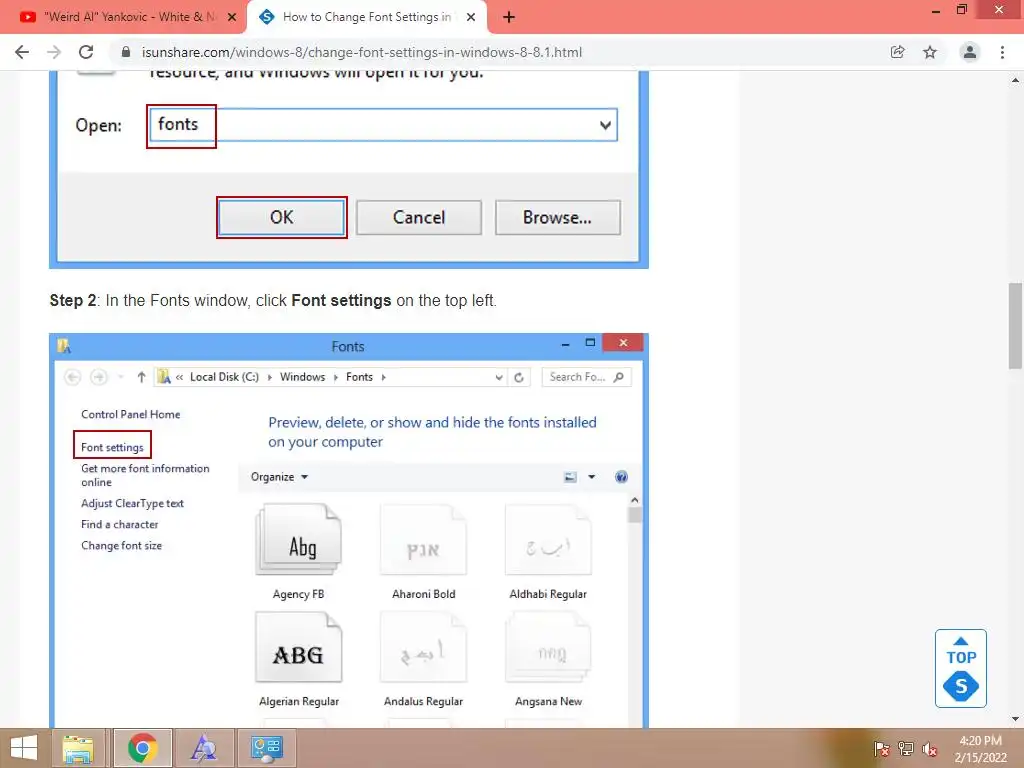Go forward to the next page
The image size is (1024, 768).
pos(54,52)
